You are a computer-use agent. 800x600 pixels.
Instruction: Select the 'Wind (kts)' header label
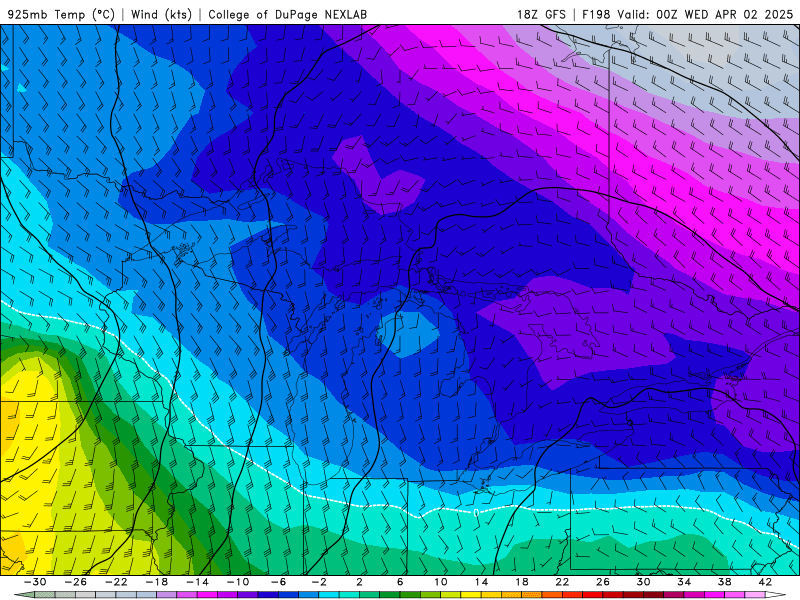point(161,14)
